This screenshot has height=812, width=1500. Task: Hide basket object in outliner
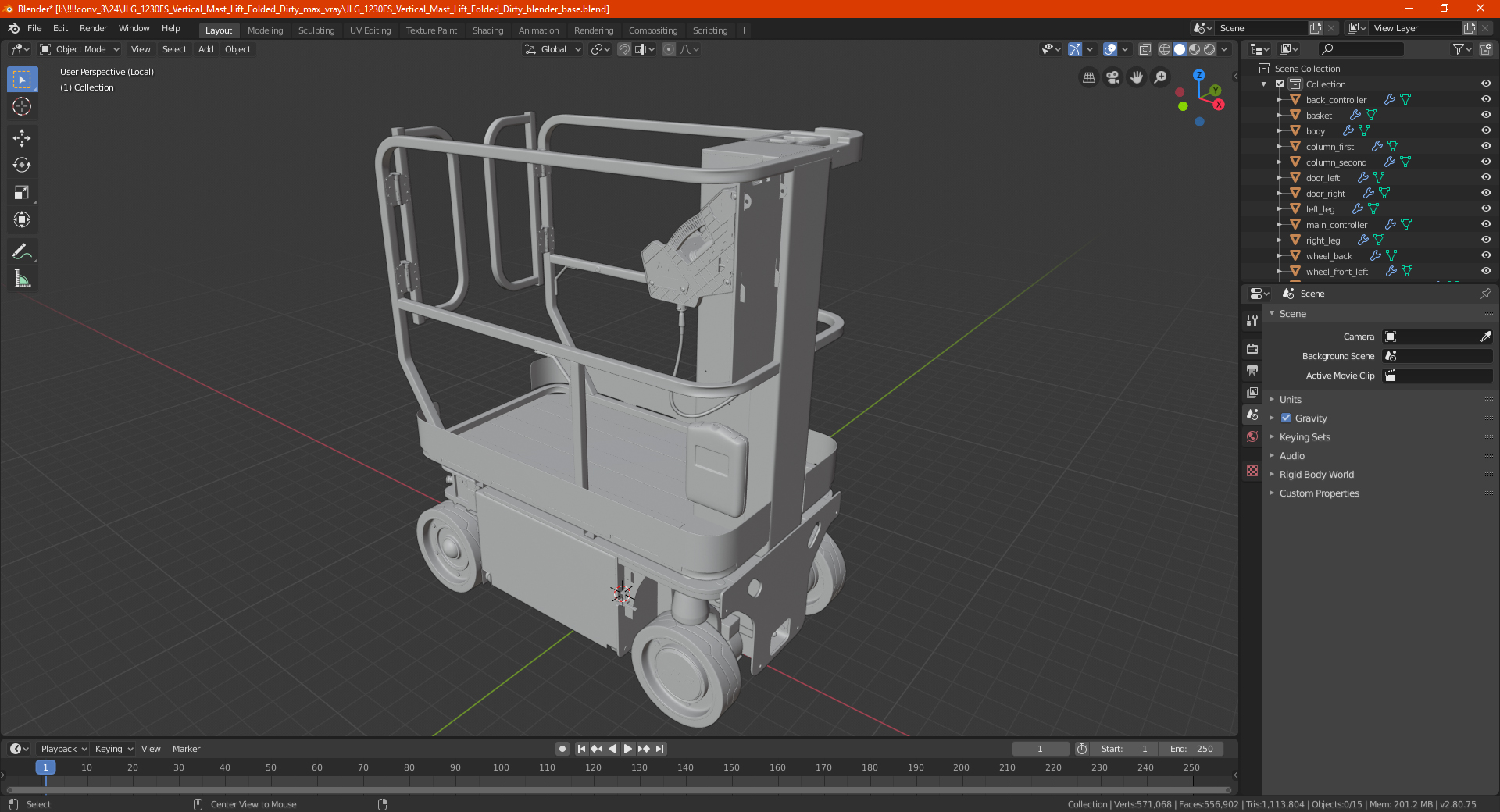coord(1486,115)
